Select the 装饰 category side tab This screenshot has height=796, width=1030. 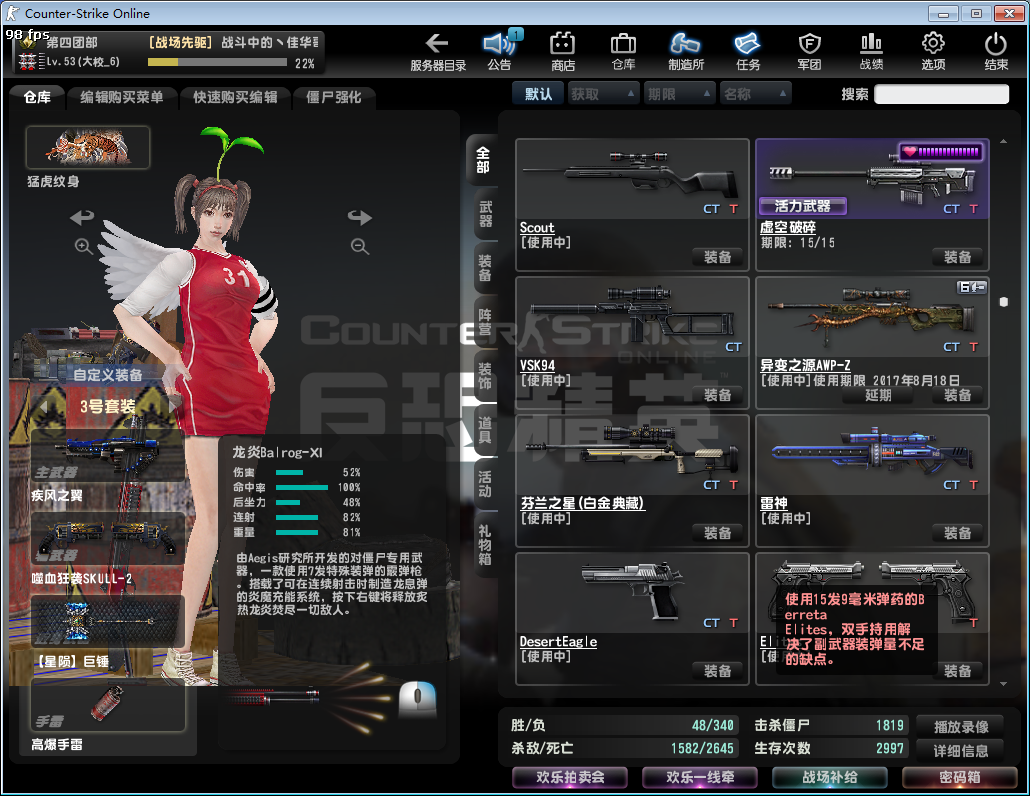(485, 376)
